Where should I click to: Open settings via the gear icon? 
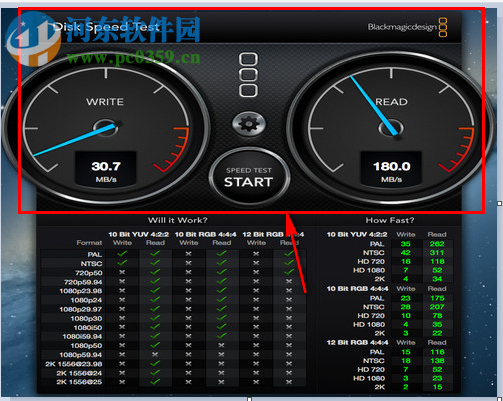[x=249, y=124]
